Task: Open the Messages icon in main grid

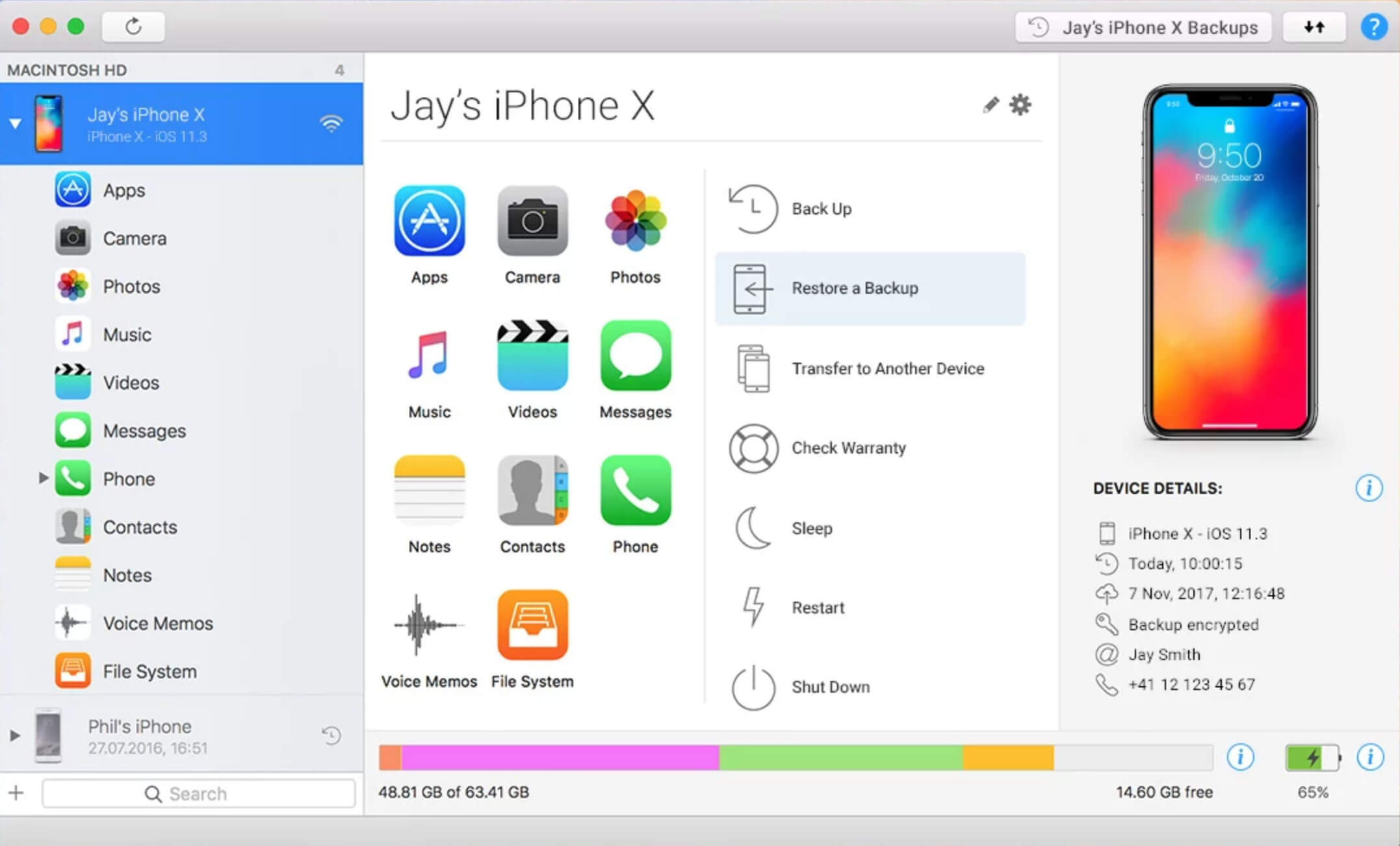Action: click(x=635, y=355)
